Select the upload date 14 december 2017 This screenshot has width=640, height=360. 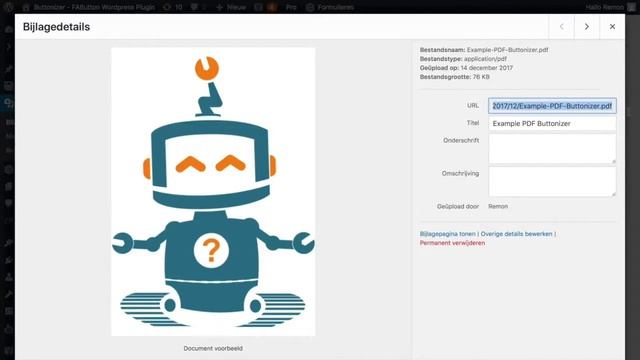tap(487, 68)
